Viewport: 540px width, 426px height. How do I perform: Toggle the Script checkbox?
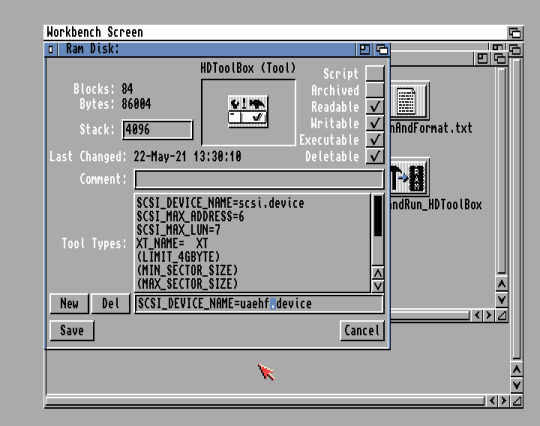(375, 73)
